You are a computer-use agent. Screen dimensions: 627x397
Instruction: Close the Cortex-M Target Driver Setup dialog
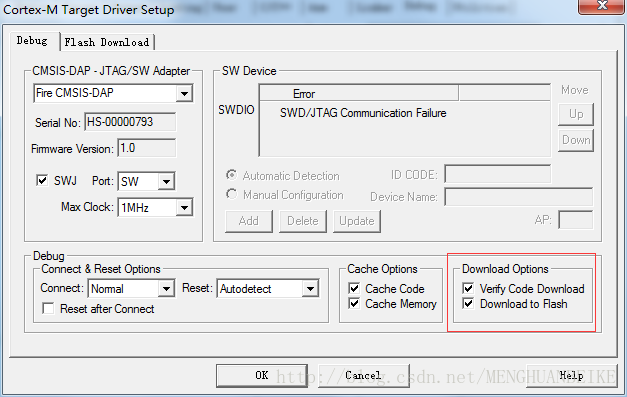(602, 6)
